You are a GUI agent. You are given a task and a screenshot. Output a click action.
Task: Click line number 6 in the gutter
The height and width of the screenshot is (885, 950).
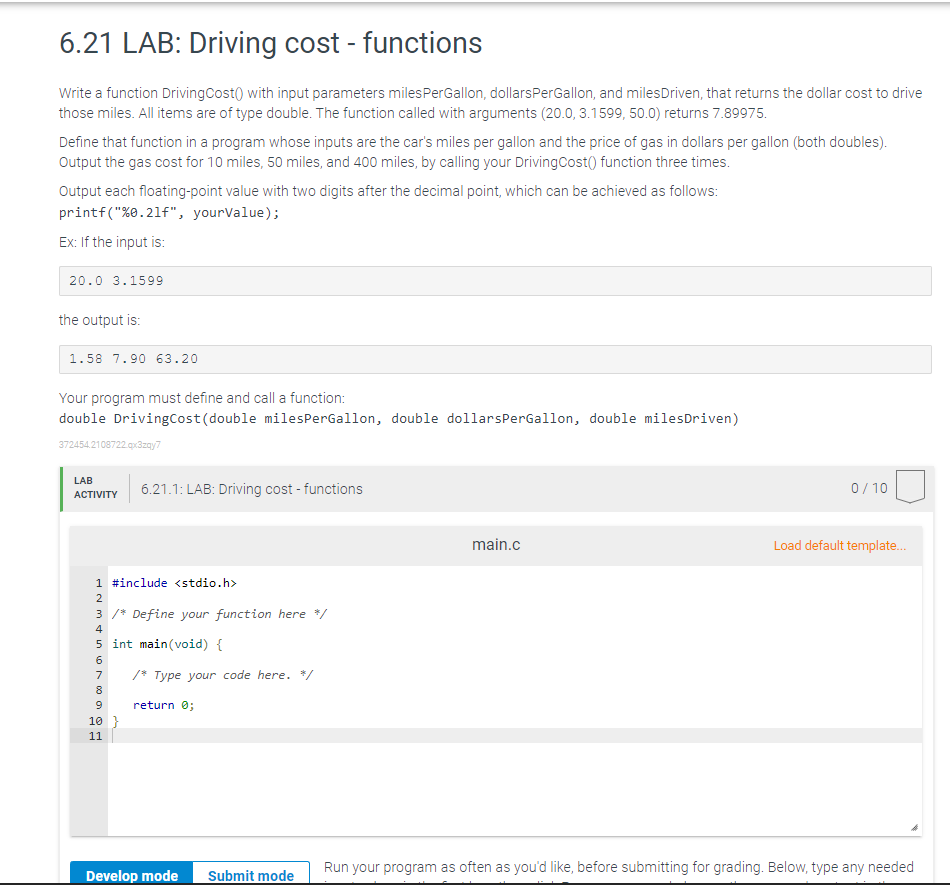(x=99, y=660)
